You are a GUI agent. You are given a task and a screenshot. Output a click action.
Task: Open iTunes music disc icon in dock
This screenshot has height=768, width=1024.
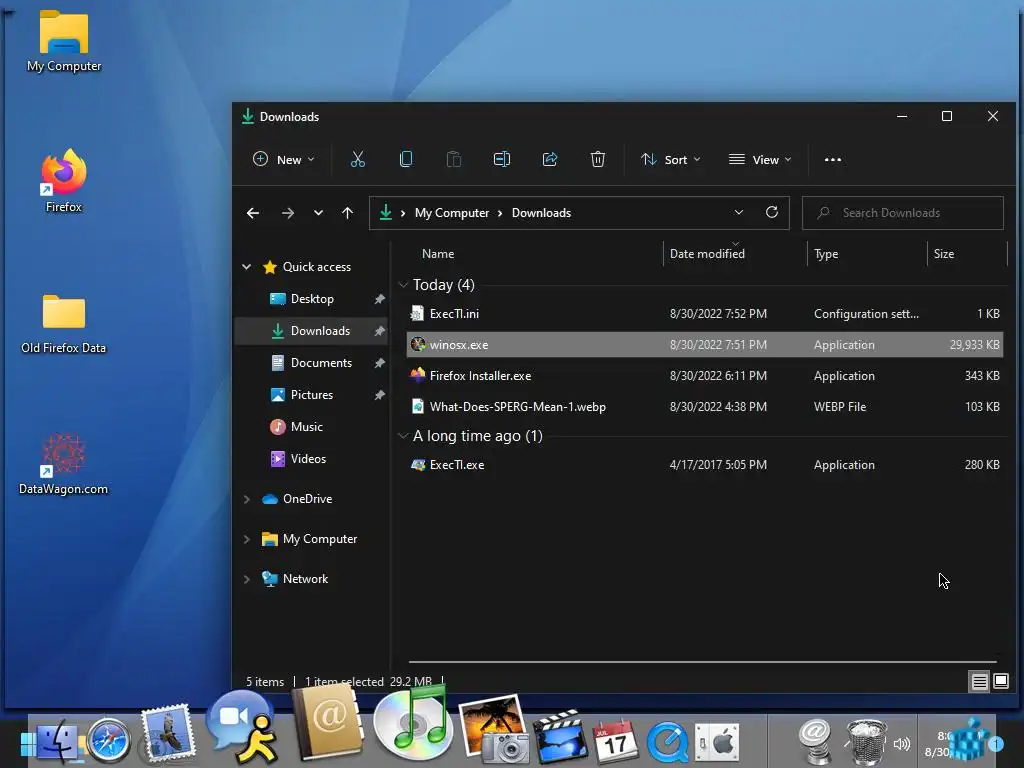(x=411, y=724)
